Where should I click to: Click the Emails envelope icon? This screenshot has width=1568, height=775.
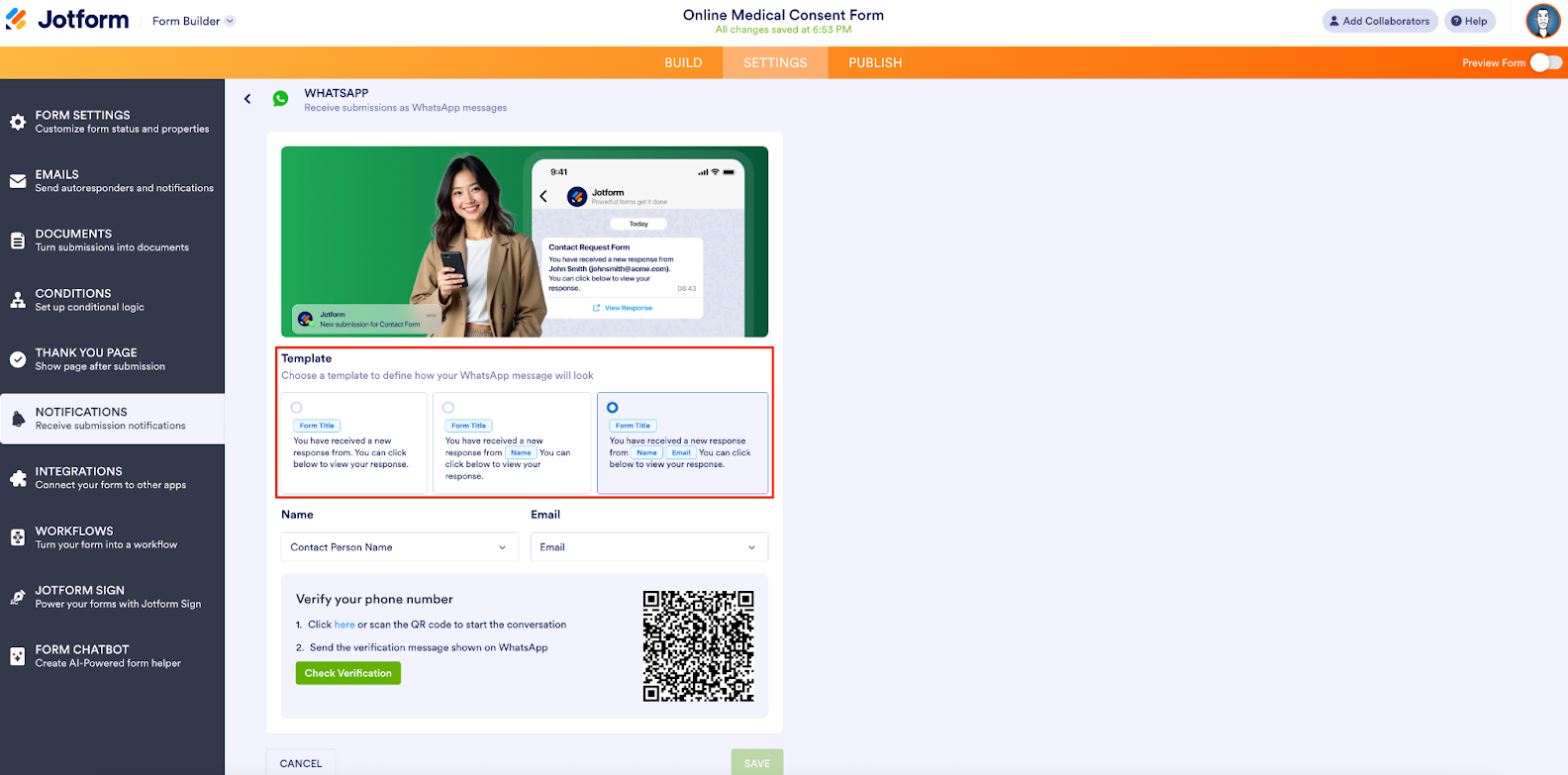tap(18, 181)
